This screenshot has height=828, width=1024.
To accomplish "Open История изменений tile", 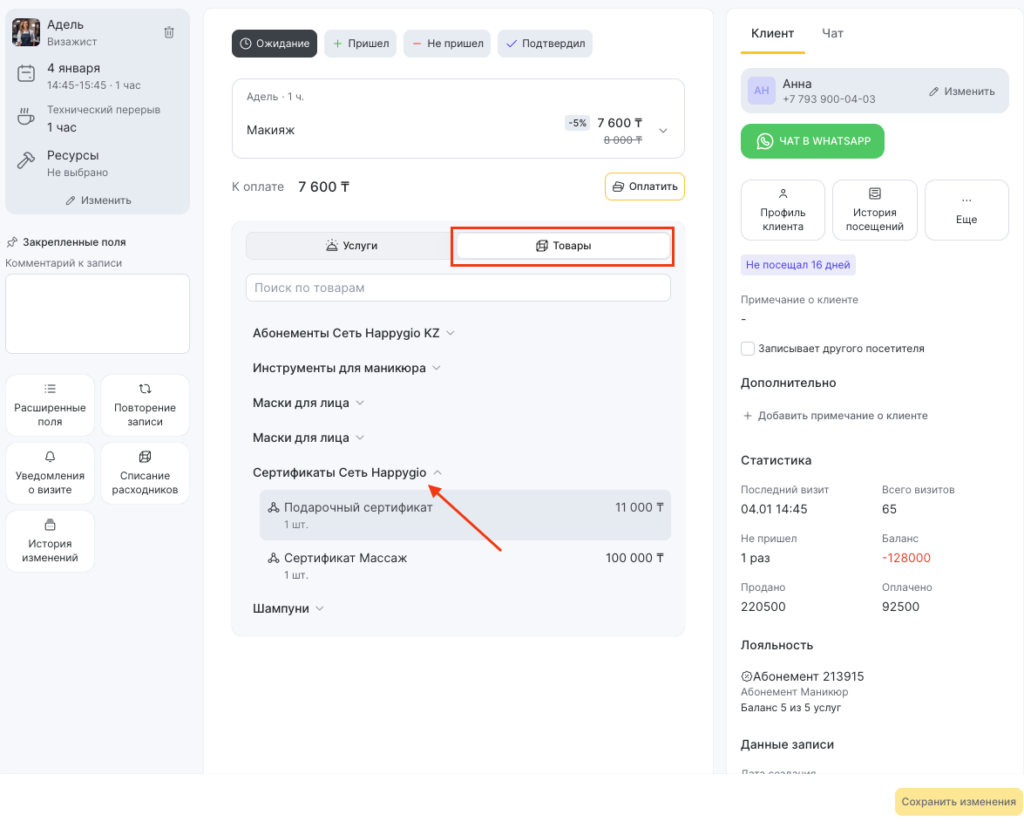I will [50, 541].
